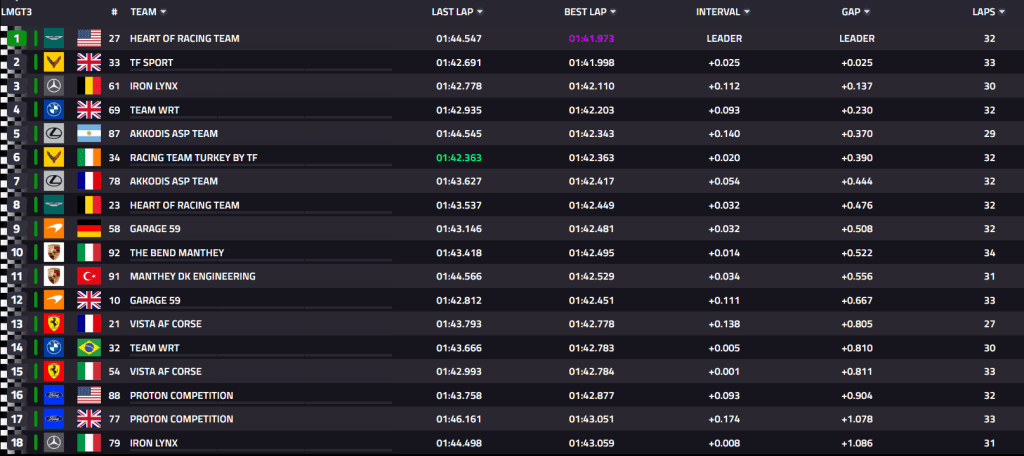
Task: Click the purple best lap 01:41.973
Action: click(x=592, y=39)
